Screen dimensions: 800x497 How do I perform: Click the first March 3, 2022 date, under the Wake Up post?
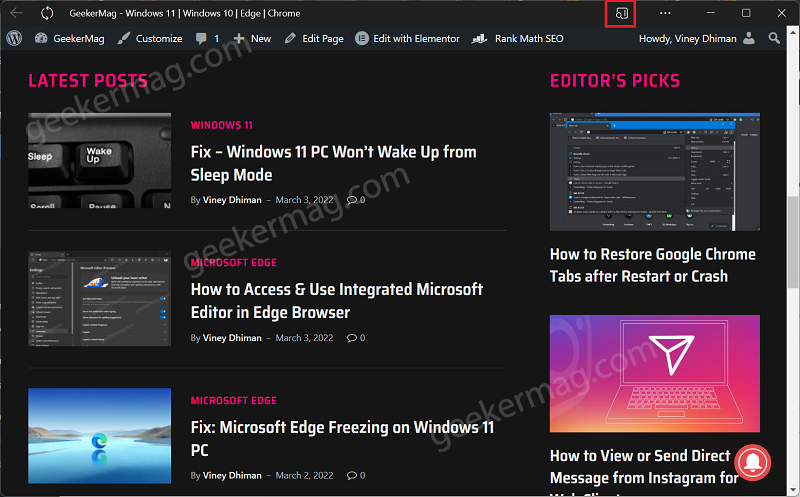pyautogui.click(x=304, y=200)
